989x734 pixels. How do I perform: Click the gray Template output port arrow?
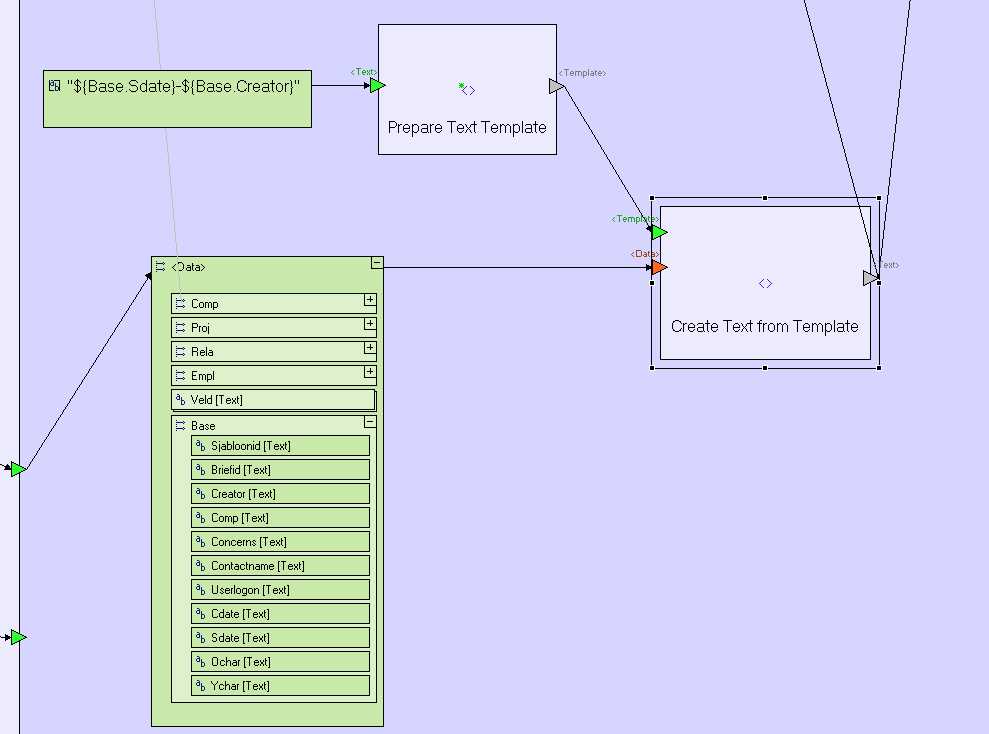pyautogui.click(x=556, y=86)
